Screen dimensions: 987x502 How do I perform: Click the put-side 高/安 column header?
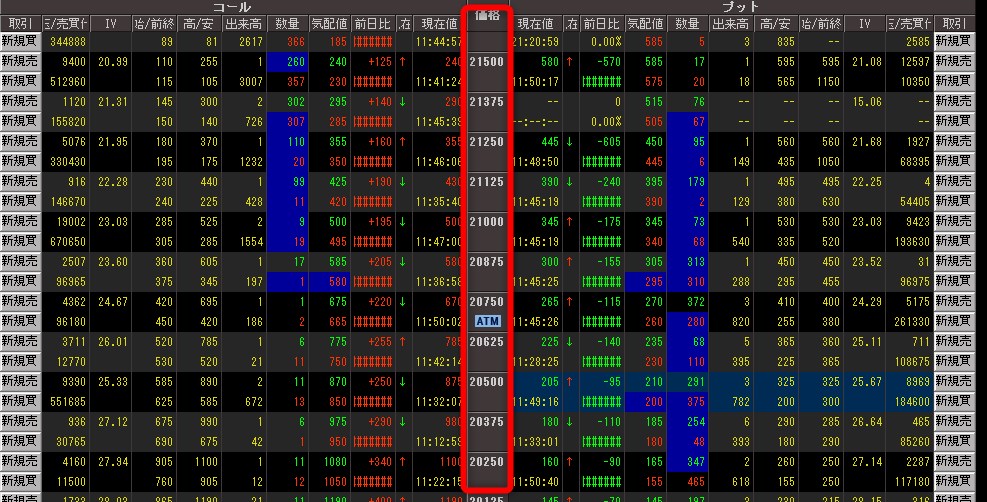[775, 24]
